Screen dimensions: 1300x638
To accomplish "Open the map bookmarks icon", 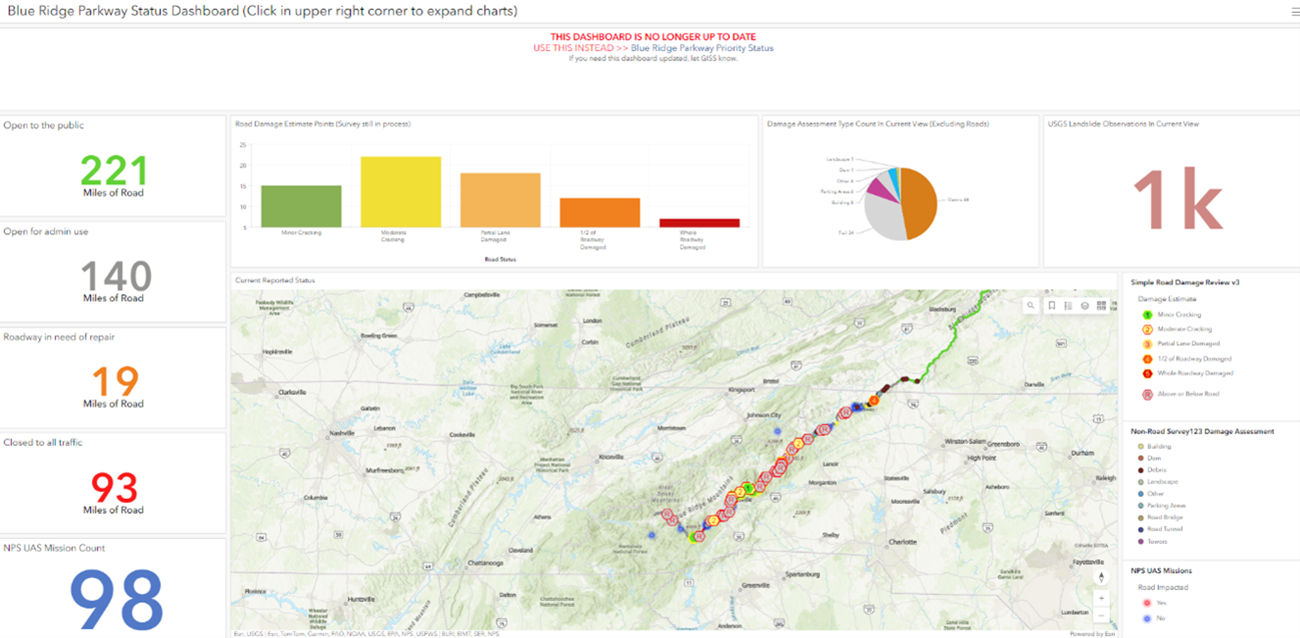I will (x=1052, y=305).
